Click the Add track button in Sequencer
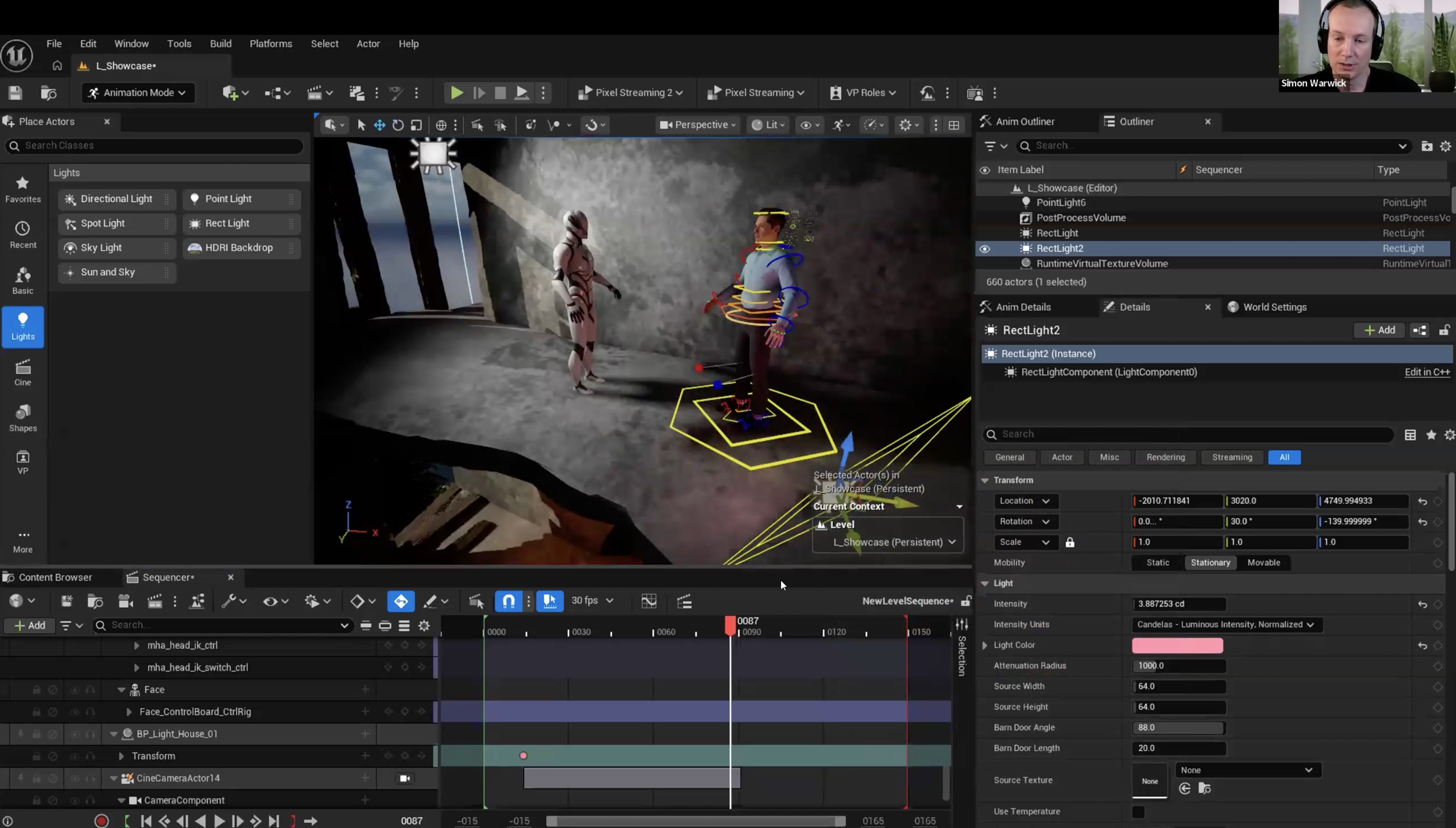The height and width of the screenshot is (828, 1456). coord(30,626)
